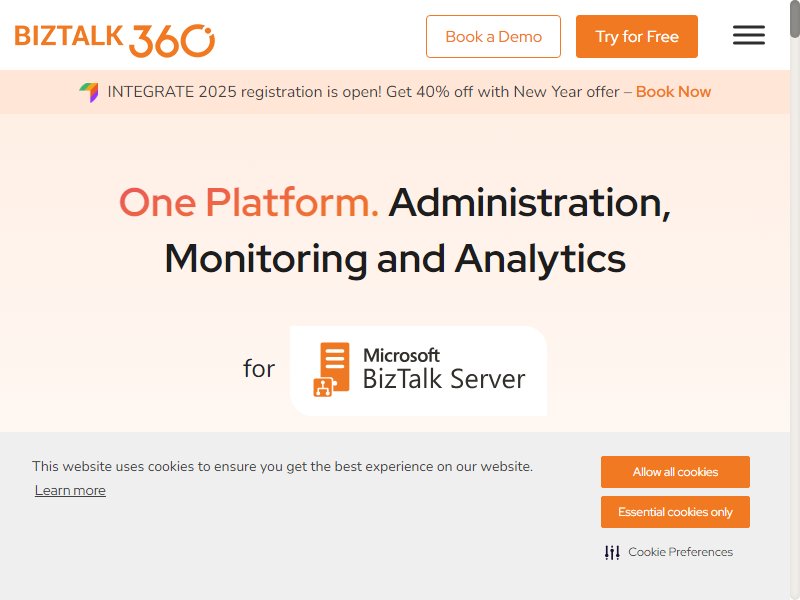The height and width of the screenshot is (600, 800).
Task: Click the Try for Free button
Action: pyautogui.click(x=637, y=36)
